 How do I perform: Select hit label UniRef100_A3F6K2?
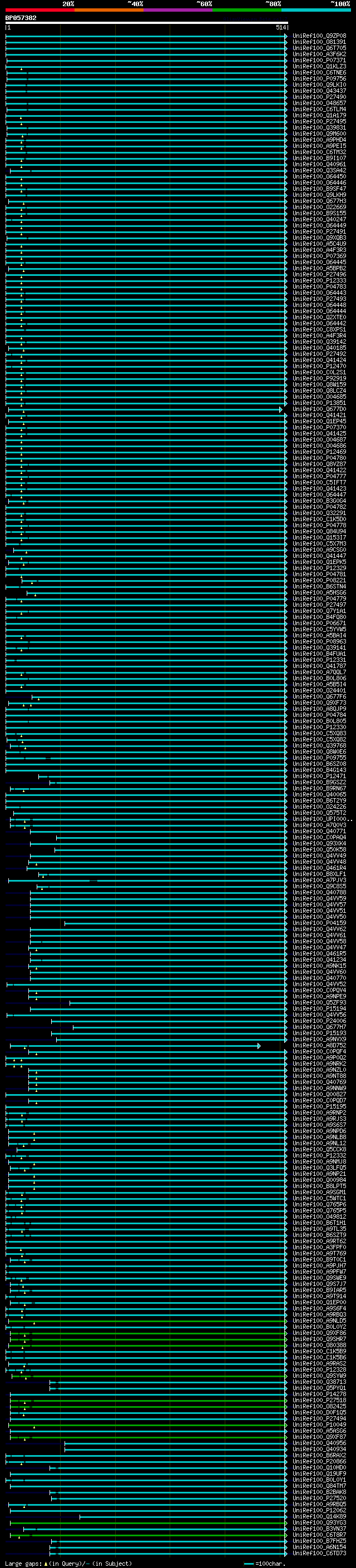(319, 54)
